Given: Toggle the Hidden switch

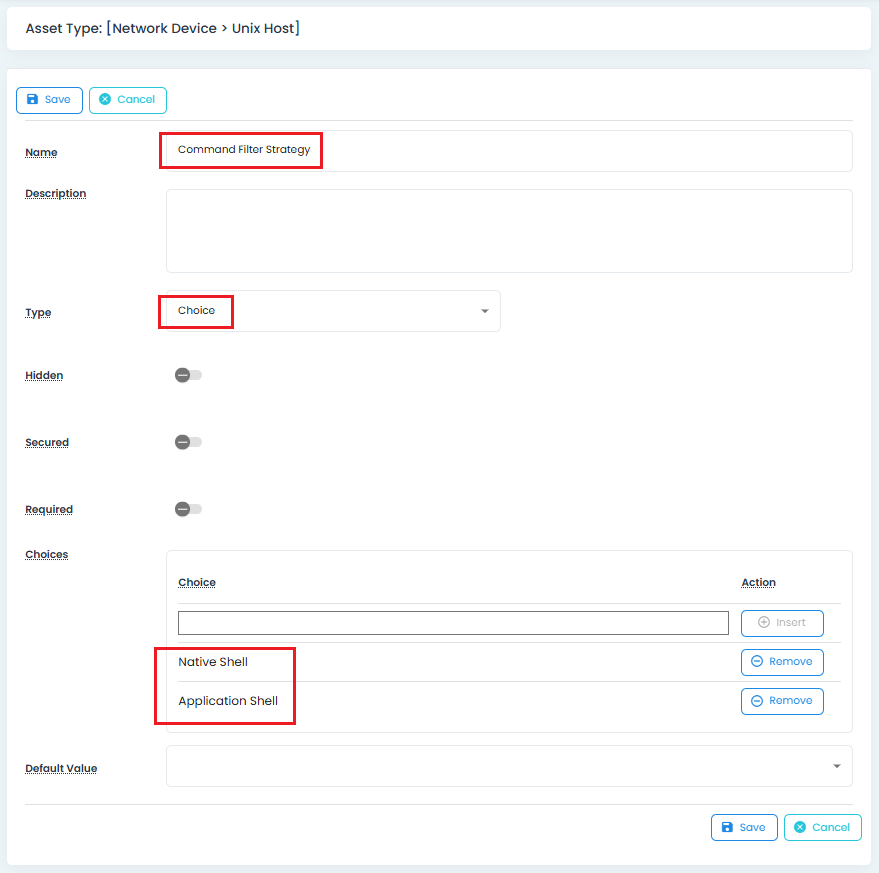Looking at the screenshot, I should (x=188, y=375).
